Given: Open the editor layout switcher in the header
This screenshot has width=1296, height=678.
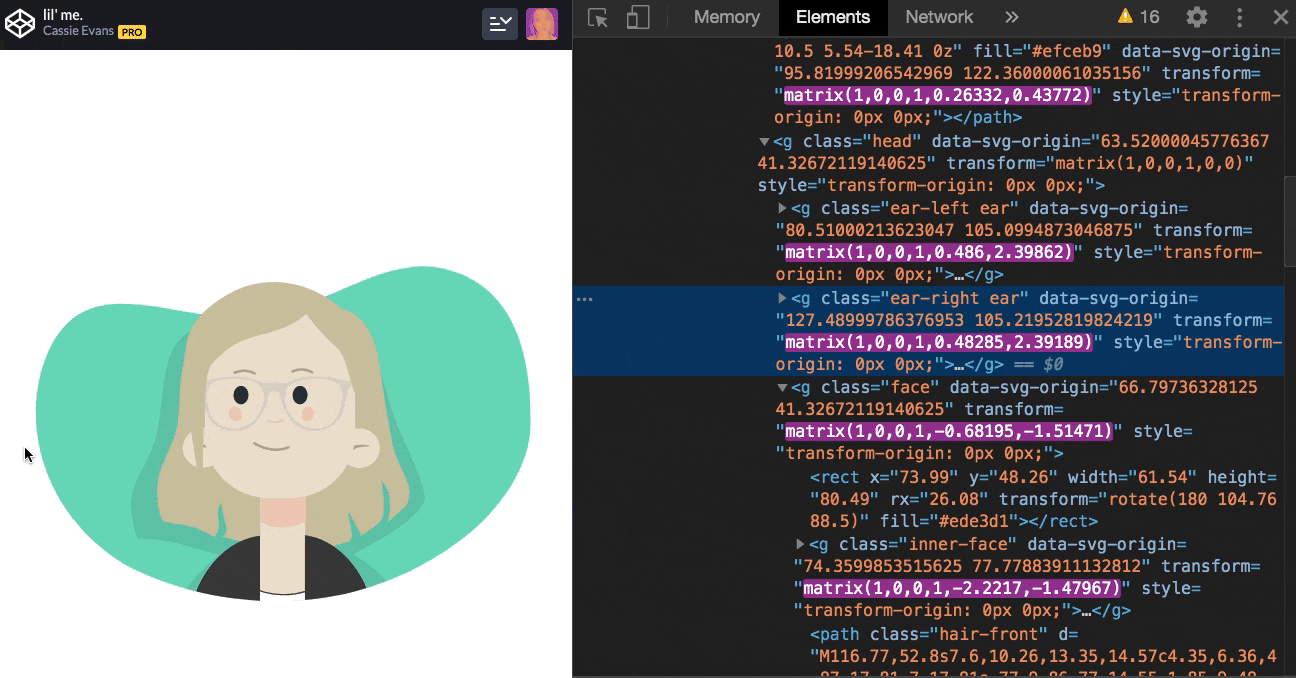Looking at the screenshot, I should 500,24.
